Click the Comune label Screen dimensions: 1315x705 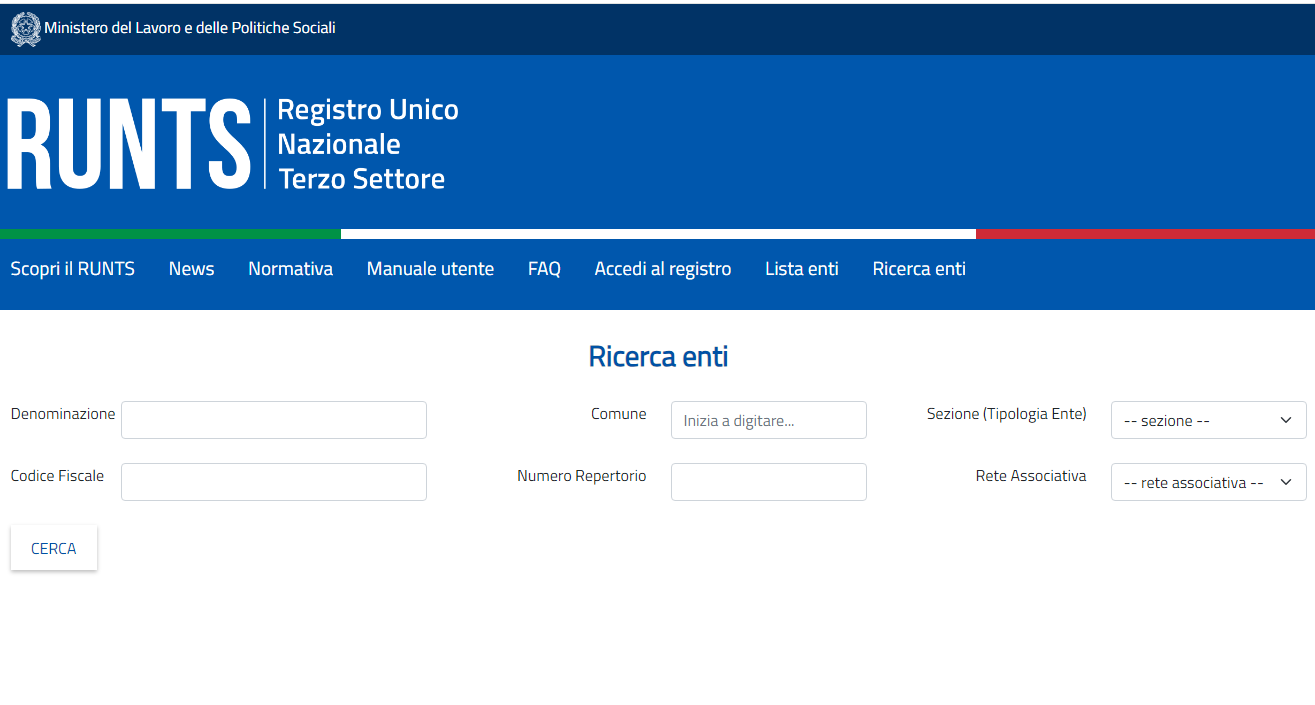pos(619,414)
